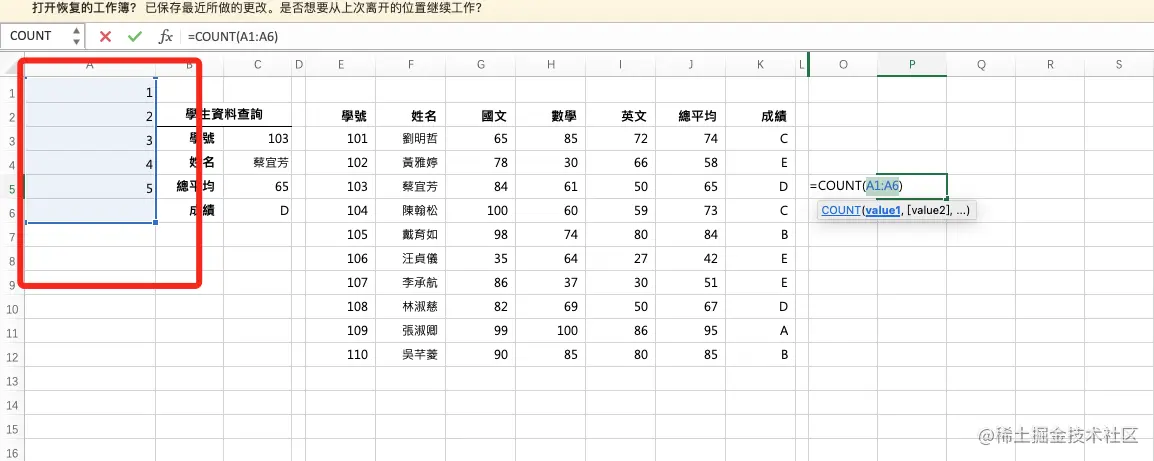Image resolution: width=1154 pixels, height=461 pixels.
Task: Open the Insert Function fx button
Action: [166, 36]
